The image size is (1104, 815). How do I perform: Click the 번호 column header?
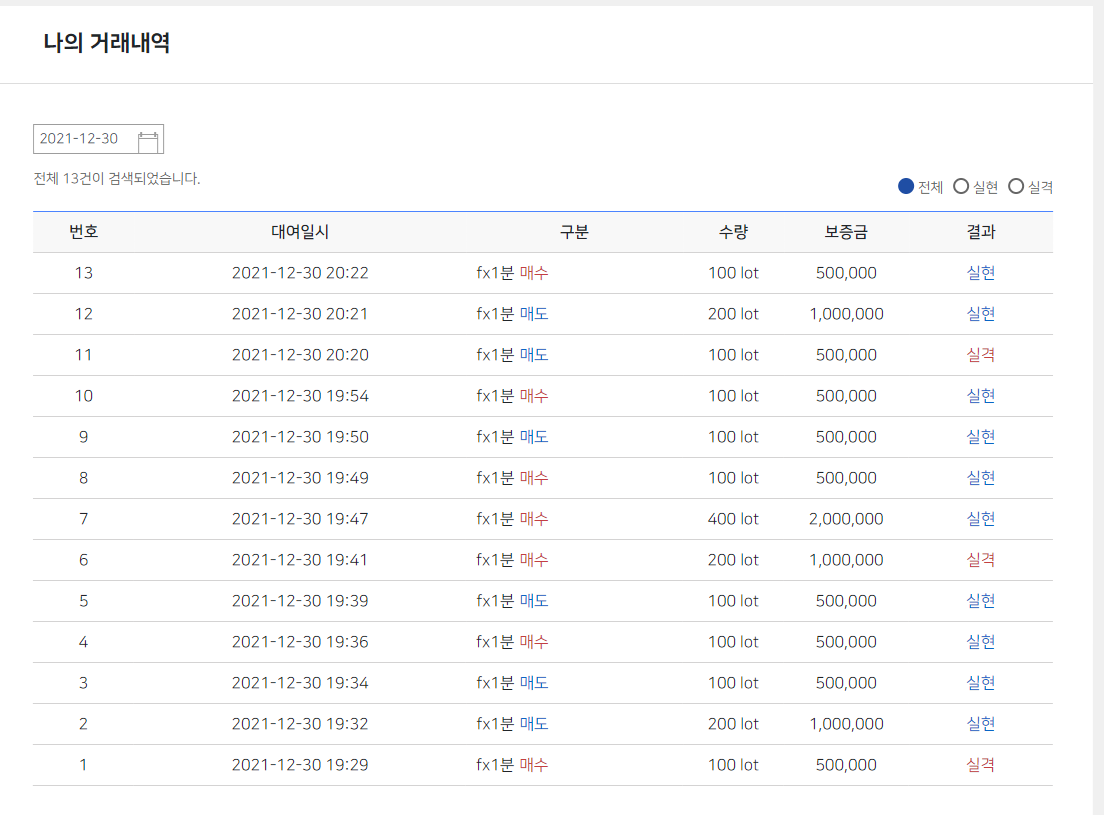coord(84,232)
